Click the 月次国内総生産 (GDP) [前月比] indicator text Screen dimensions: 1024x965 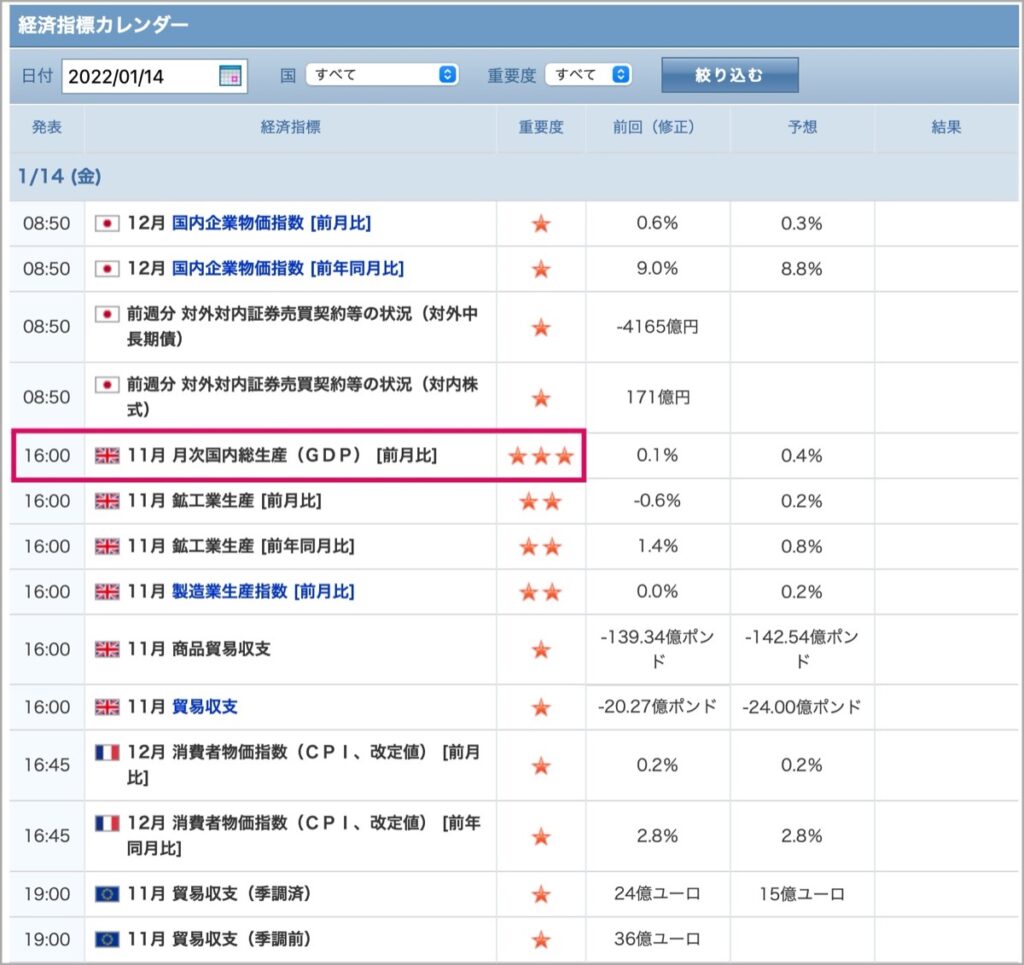point(282,455)
